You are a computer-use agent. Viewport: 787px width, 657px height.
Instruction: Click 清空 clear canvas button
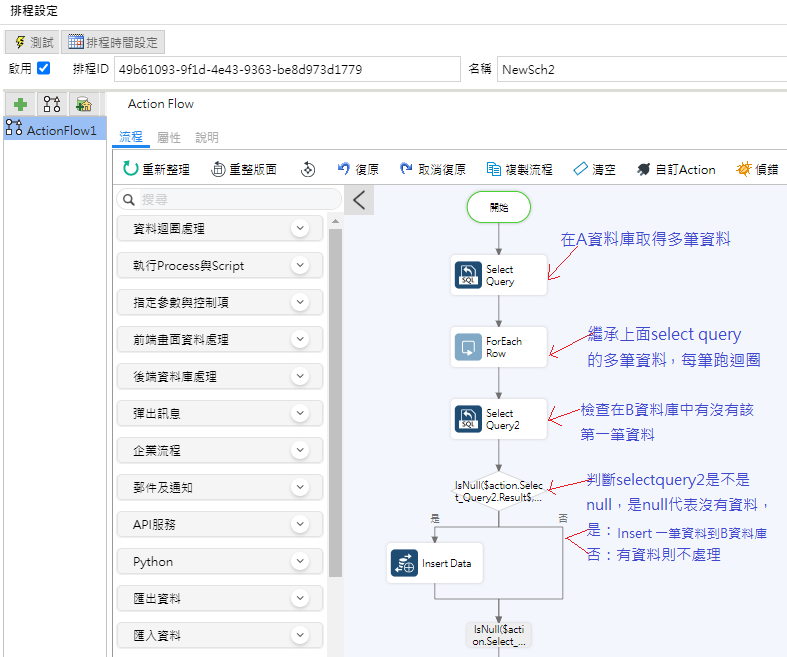(x=594, y=169)
